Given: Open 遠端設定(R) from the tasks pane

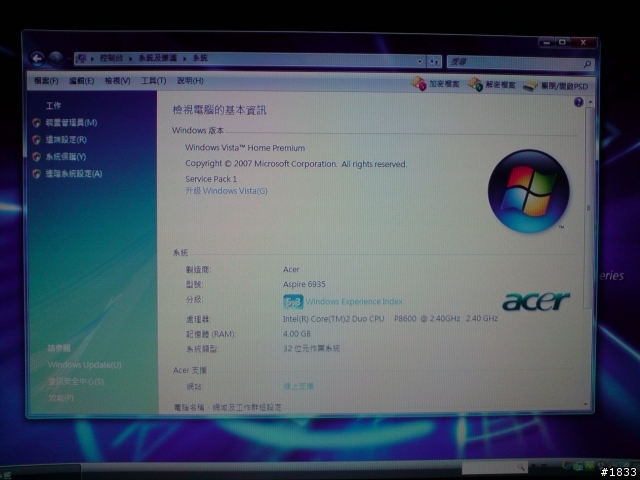Looking at the screenshot, I should pos(66,140).
